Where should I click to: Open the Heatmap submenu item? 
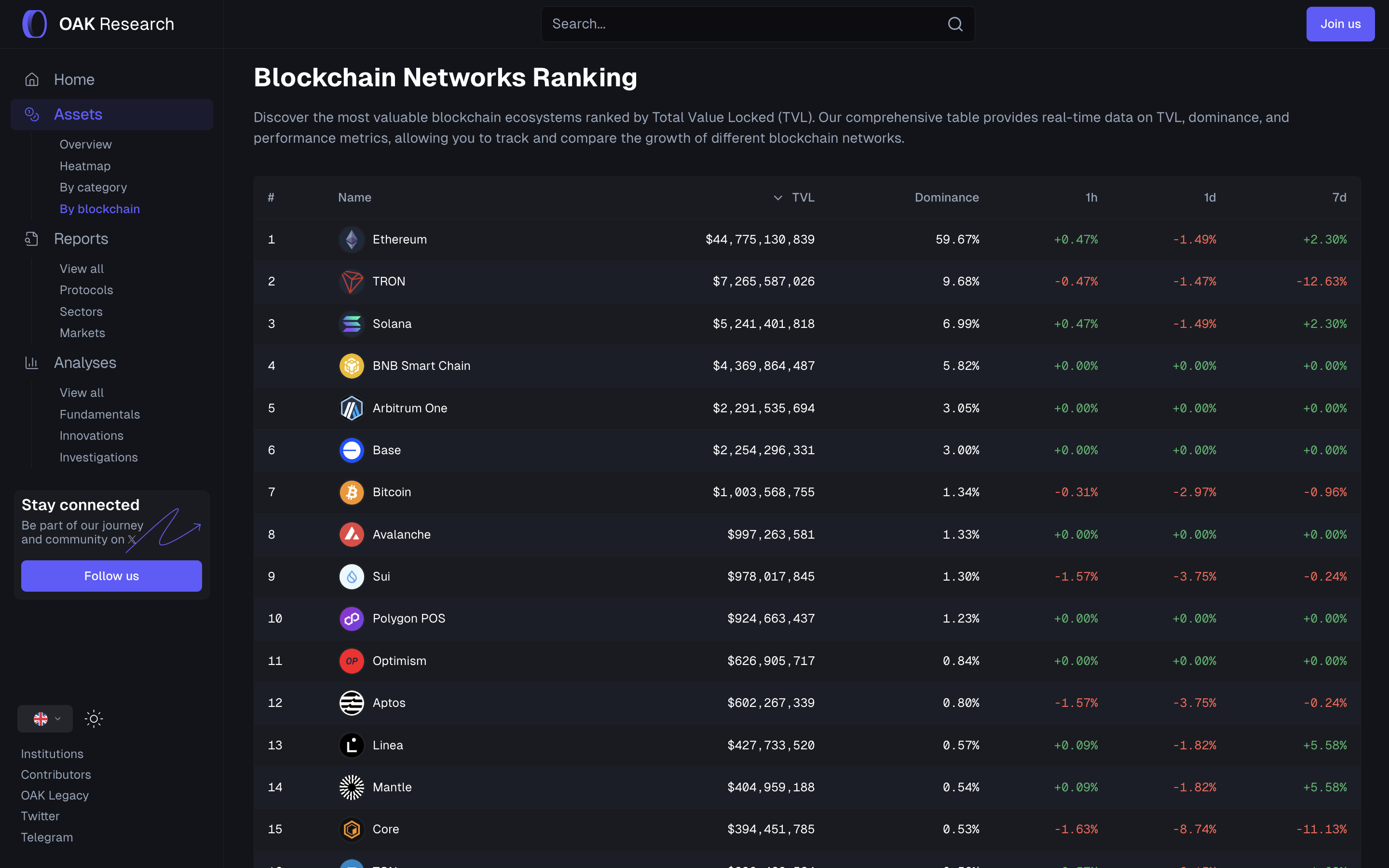(85, 166)
